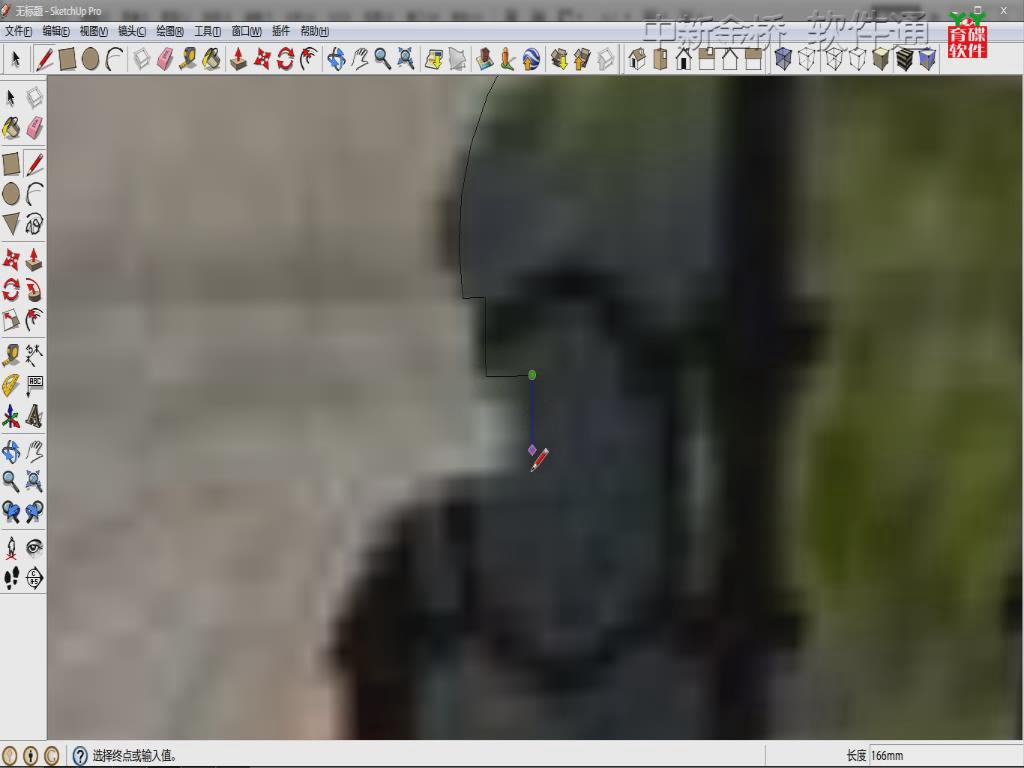Open the 插件 plugins menu
The image size is (1024, 768).
click(x=281, y=31)
